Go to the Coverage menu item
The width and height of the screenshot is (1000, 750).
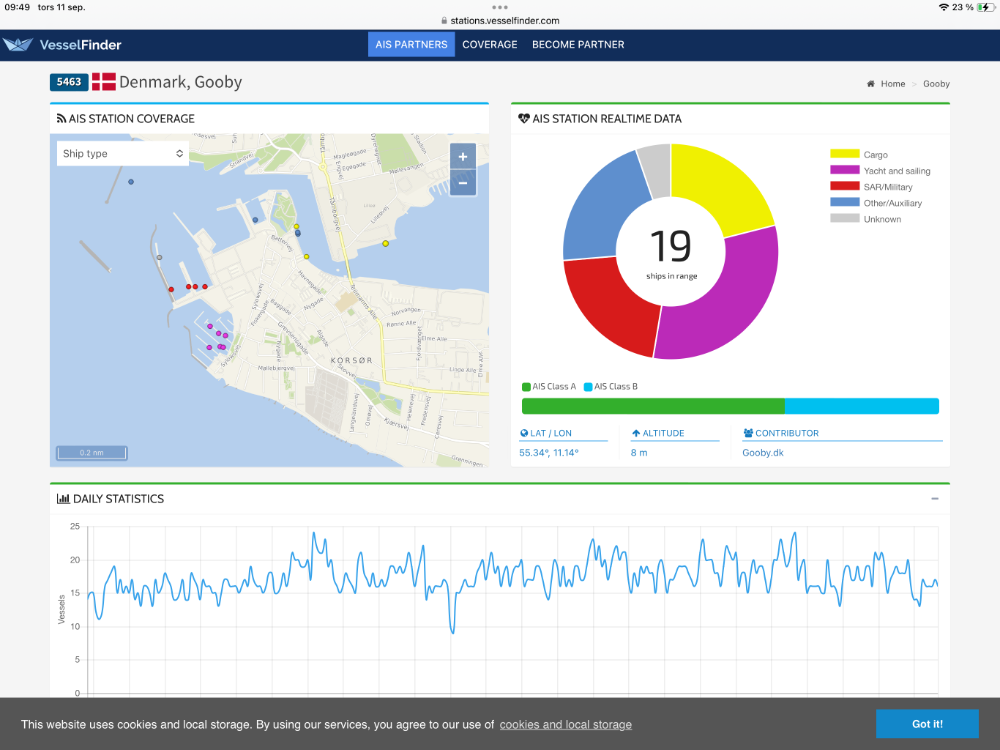click(x=490, y=44)
